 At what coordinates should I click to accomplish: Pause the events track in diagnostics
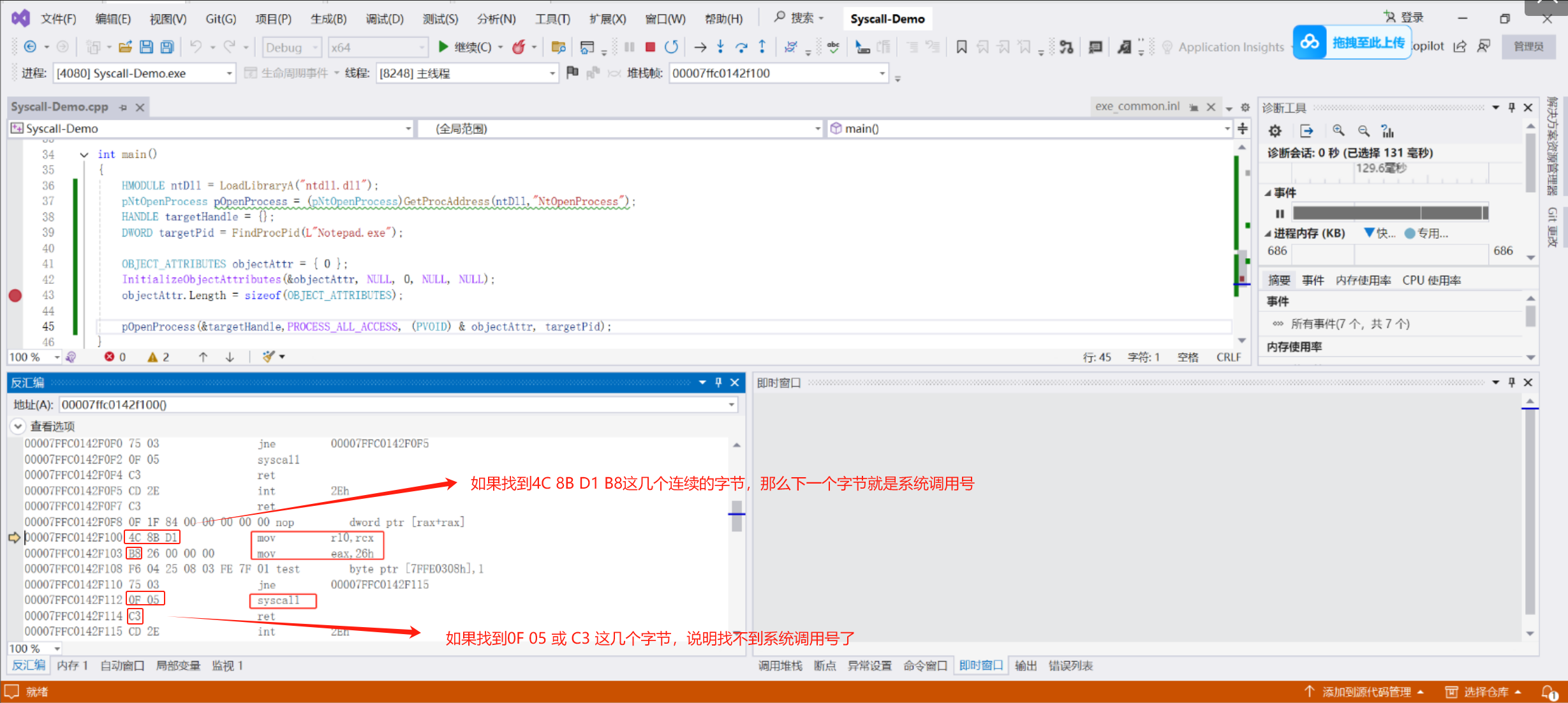[1280, 214]
